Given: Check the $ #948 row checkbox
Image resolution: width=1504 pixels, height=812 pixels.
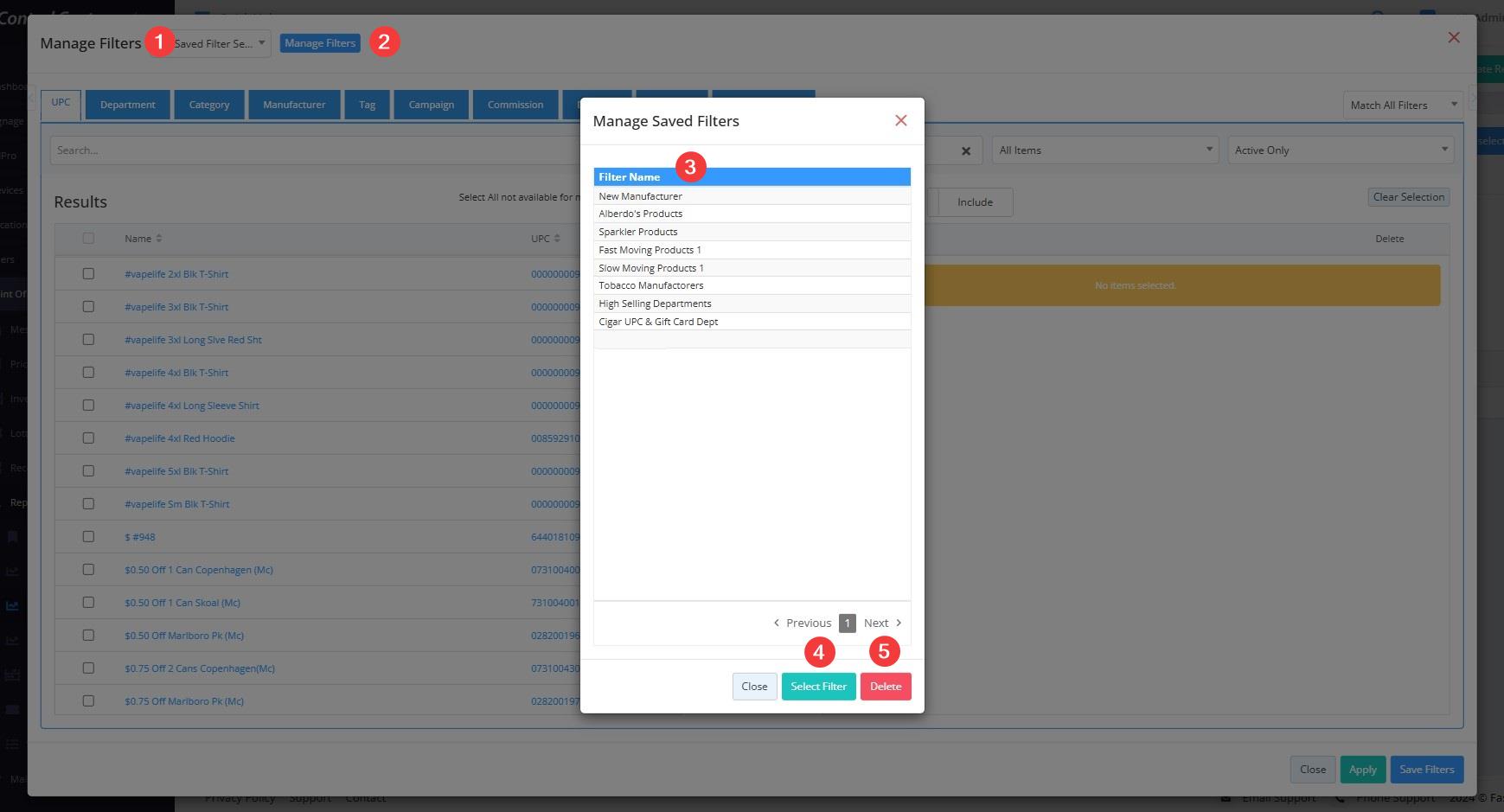Looking at the screenshot, I should (x=88, y=536).
